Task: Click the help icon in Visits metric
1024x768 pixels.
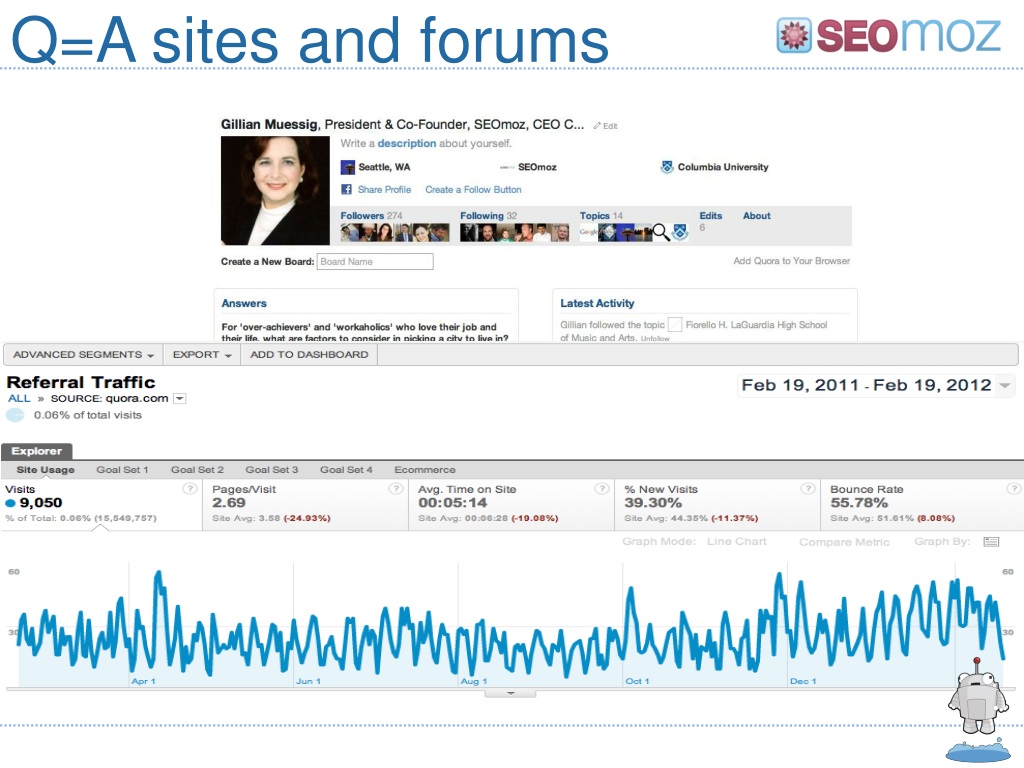Action: coord(189,488)
